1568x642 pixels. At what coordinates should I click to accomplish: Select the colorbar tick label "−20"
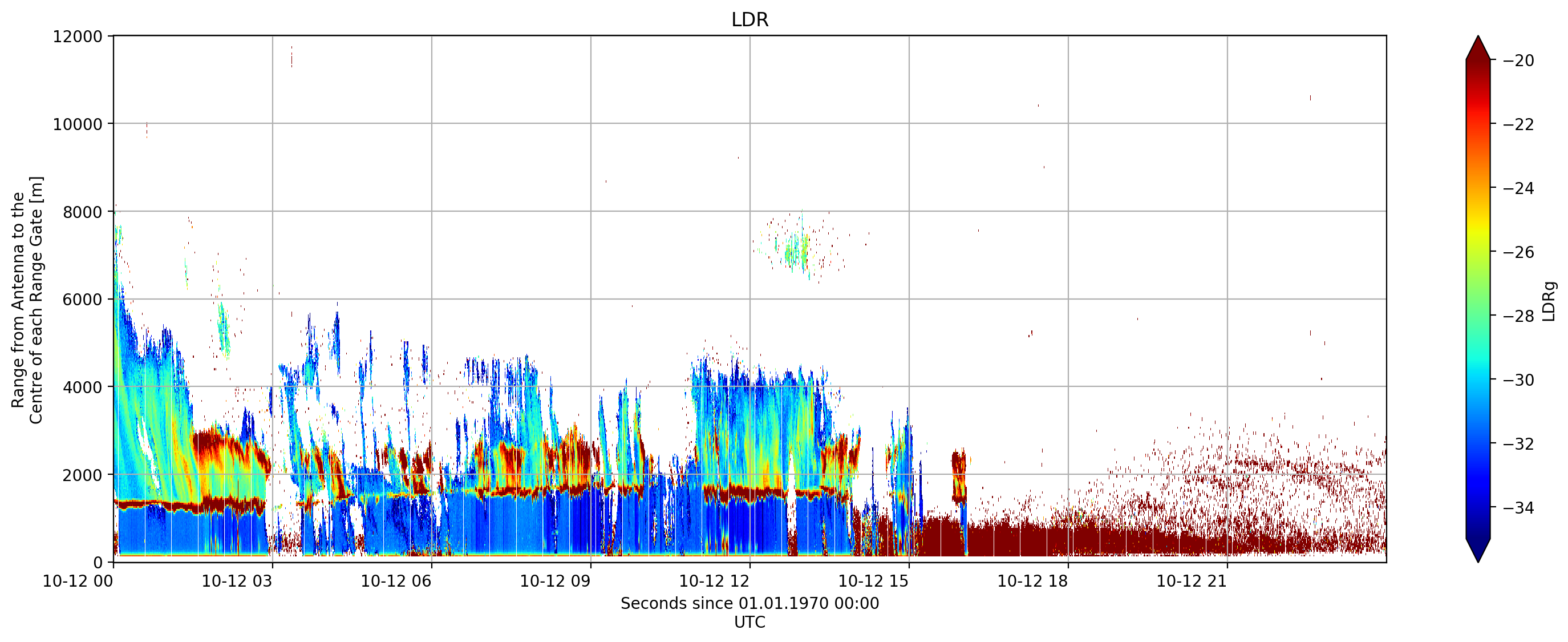pos(1519,61)
